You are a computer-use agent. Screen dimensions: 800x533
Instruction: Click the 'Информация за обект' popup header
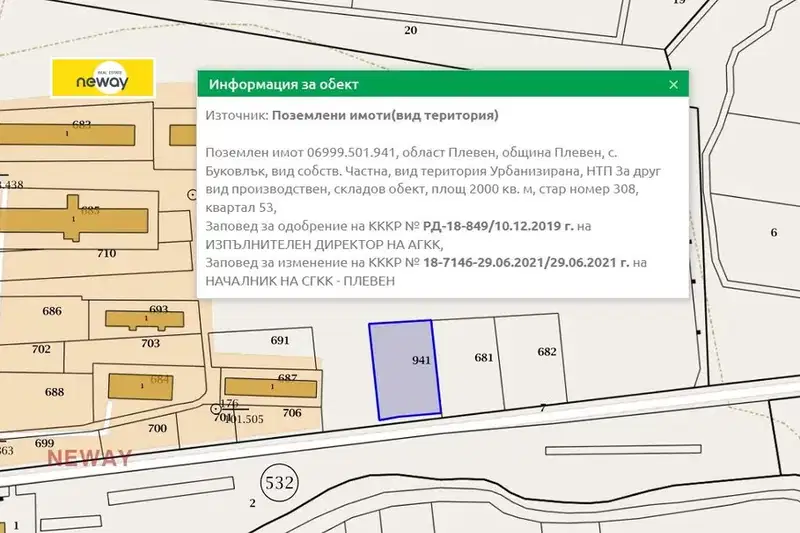[x=443, y=84]
